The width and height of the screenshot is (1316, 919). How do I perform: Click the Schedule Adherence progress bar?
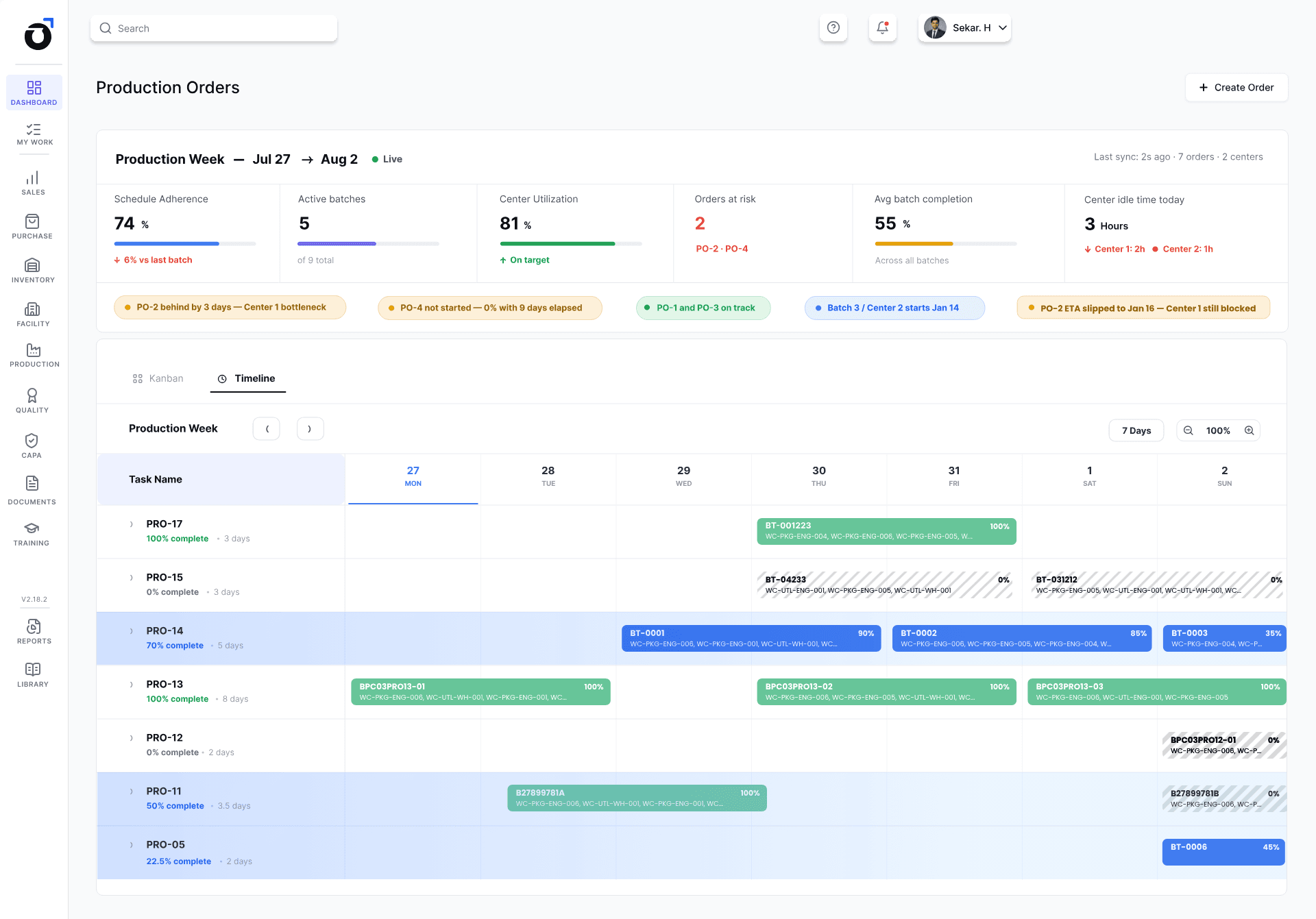click(185, 243)
